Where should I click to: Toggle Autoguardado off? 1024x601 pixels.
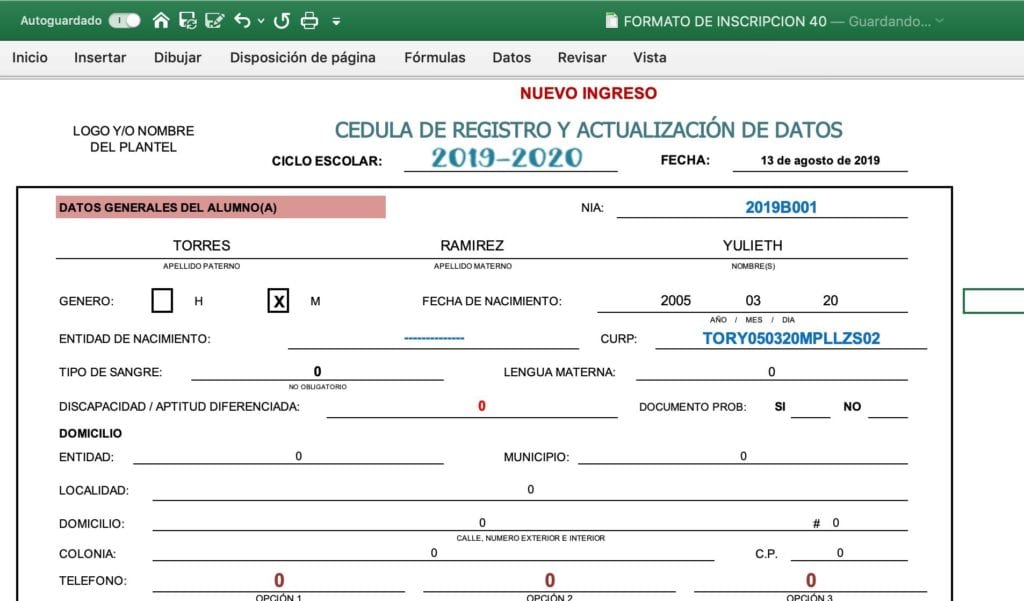(125, 19)
